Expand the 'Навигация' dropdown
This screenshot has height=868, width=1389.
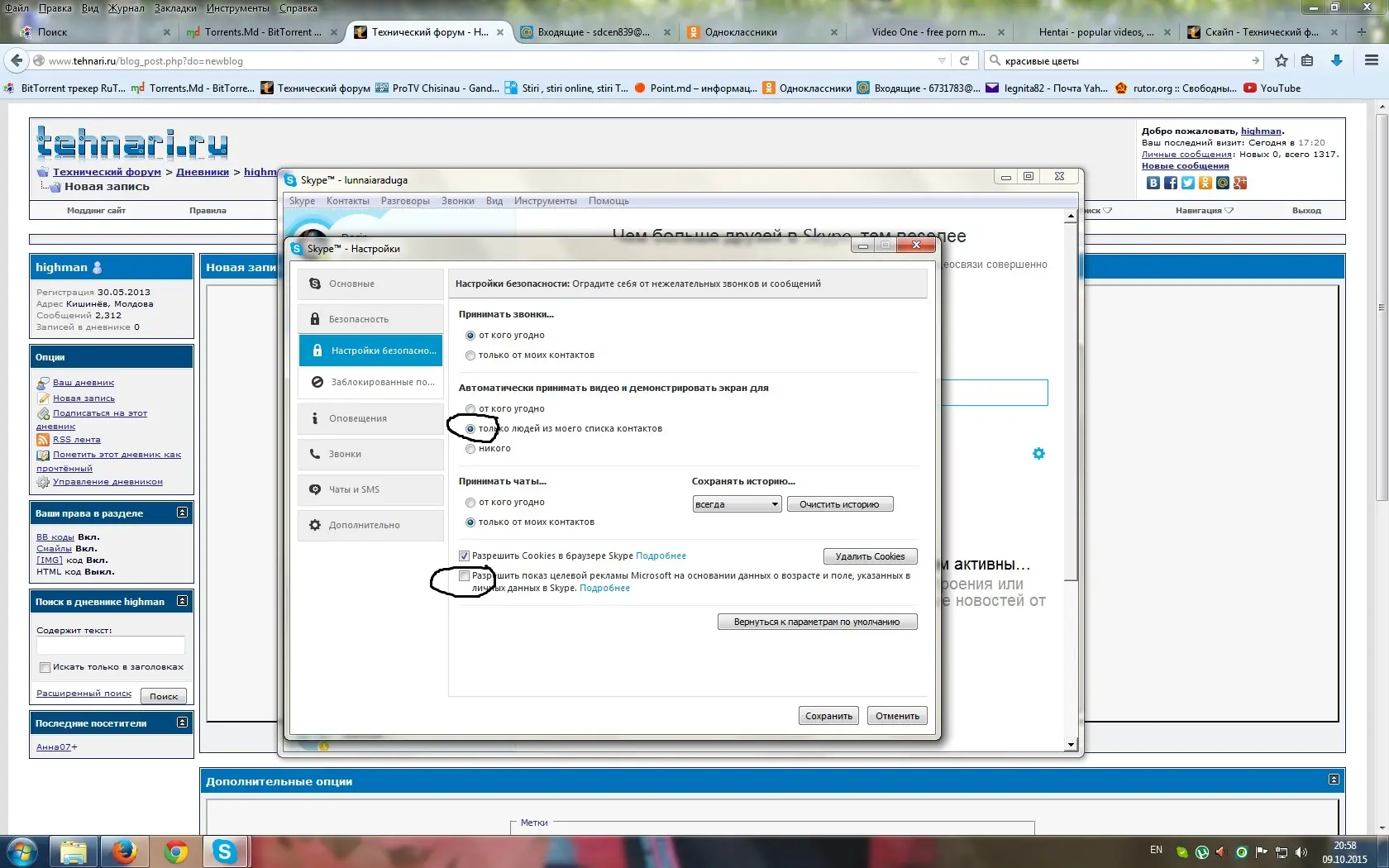[x=1204, y=211]
